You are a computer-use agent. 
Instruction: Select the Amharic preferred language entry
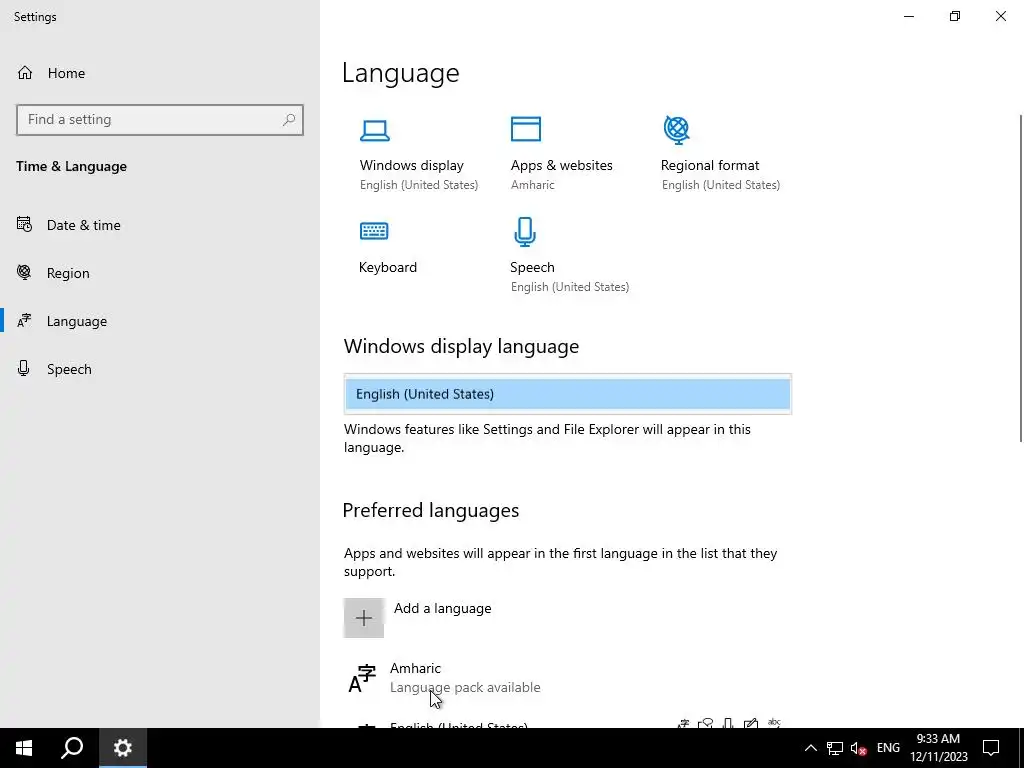click(x=567, y=678)
